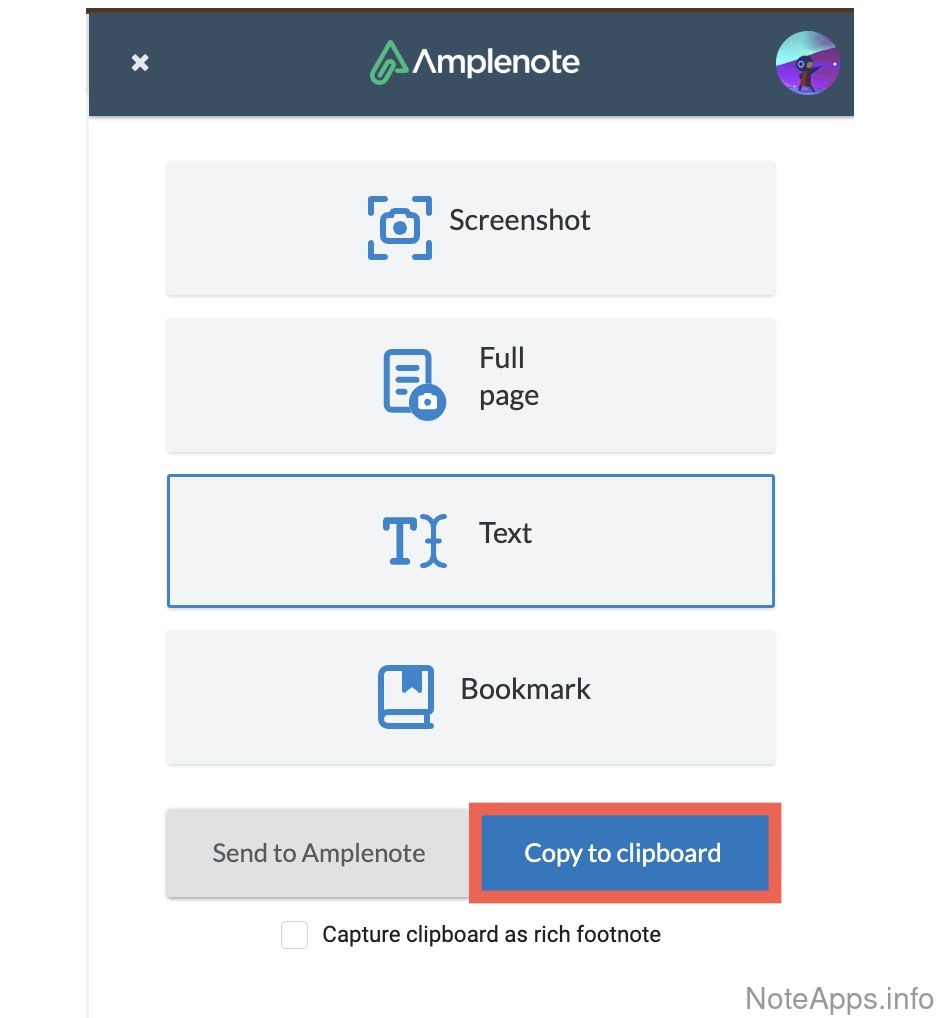Click the Text cursor icon

(414, 541)
